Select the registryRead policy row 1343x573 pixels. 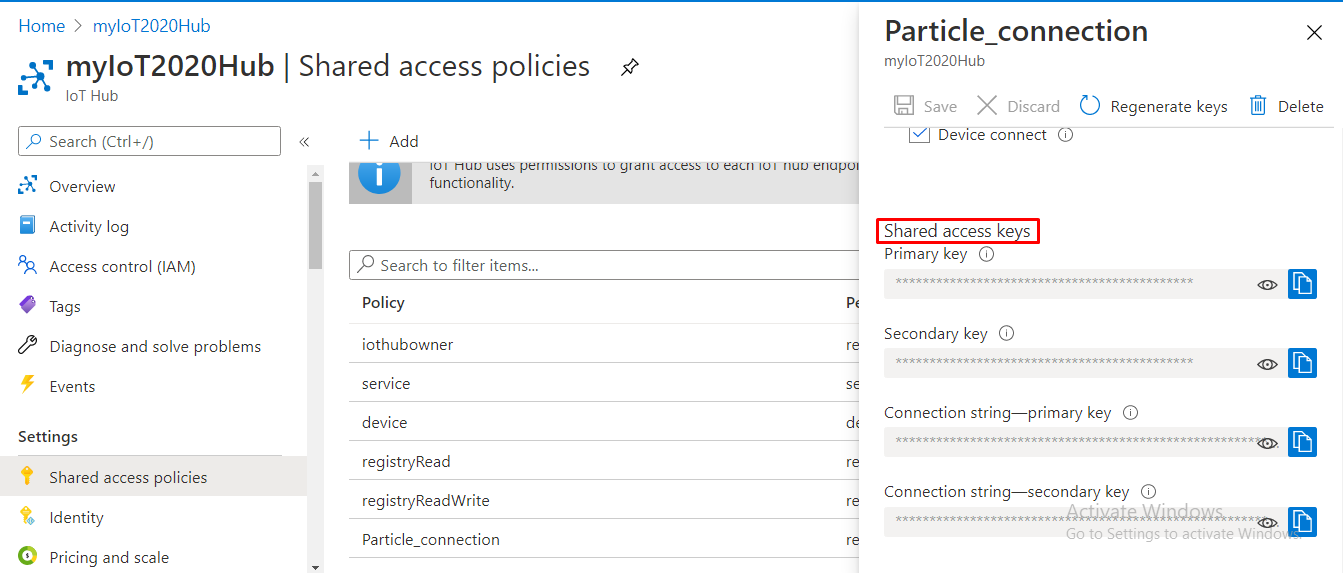pyautogui.click(x=604, y=461)
